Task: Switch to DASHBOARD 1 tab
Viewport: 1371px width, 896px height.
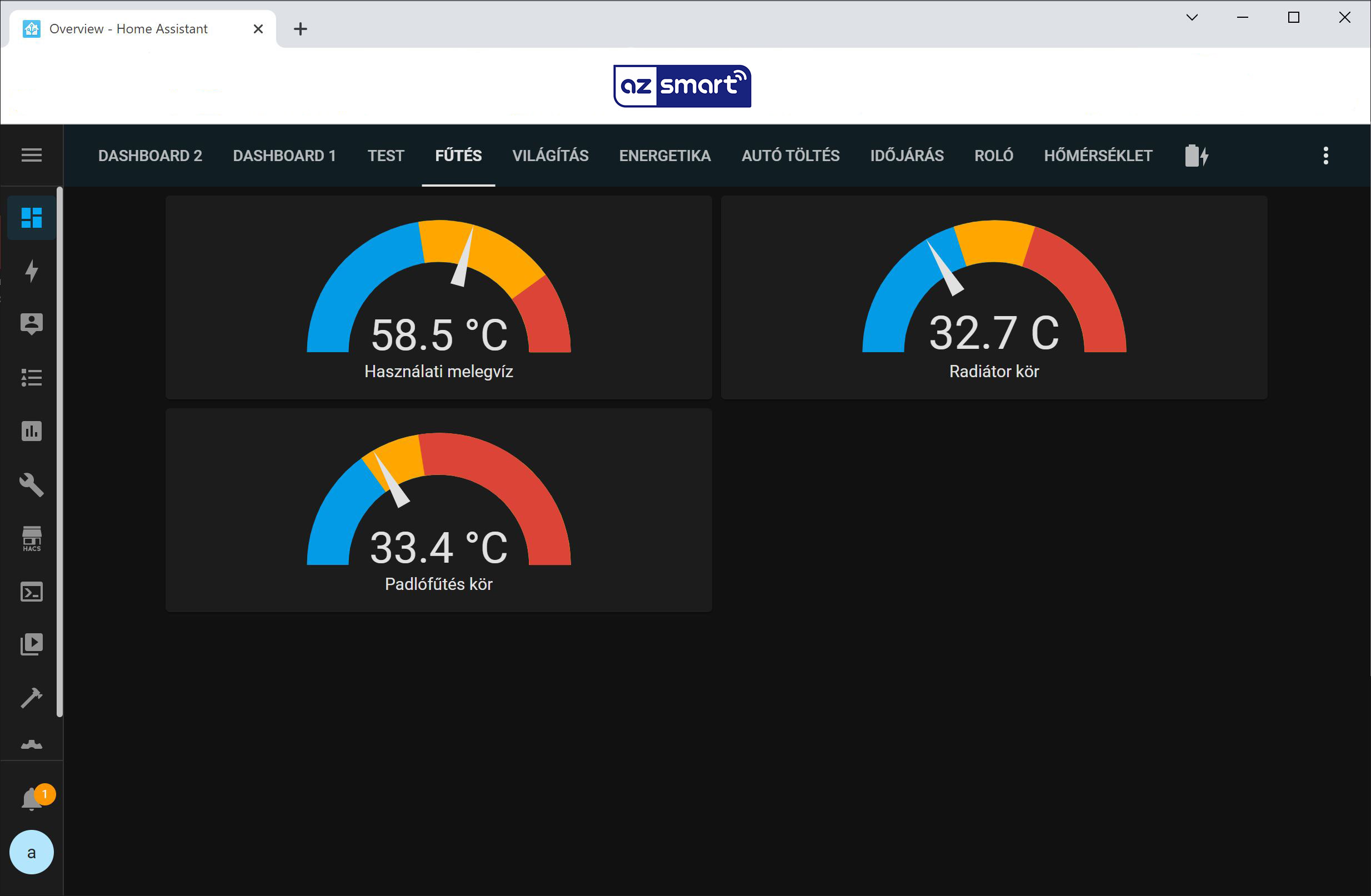Action: (x=284, y=156)
